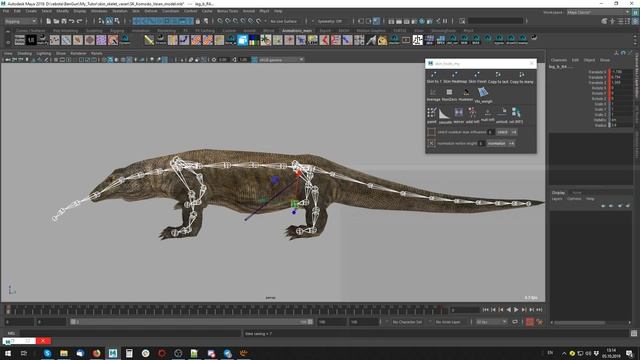Click the blue vtx_weight icon

[483, 92]
